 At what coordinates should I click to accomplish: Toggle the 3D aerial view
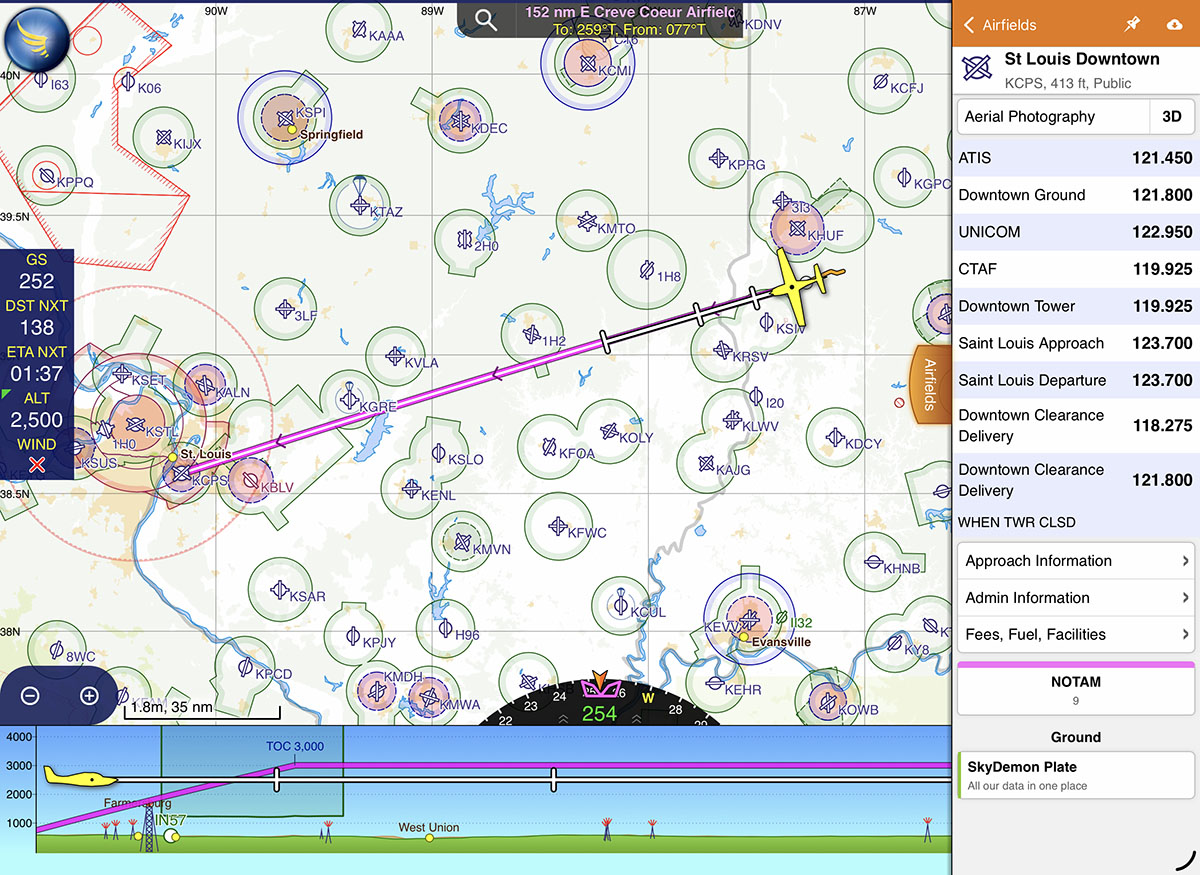click(x=1171, y=117)
